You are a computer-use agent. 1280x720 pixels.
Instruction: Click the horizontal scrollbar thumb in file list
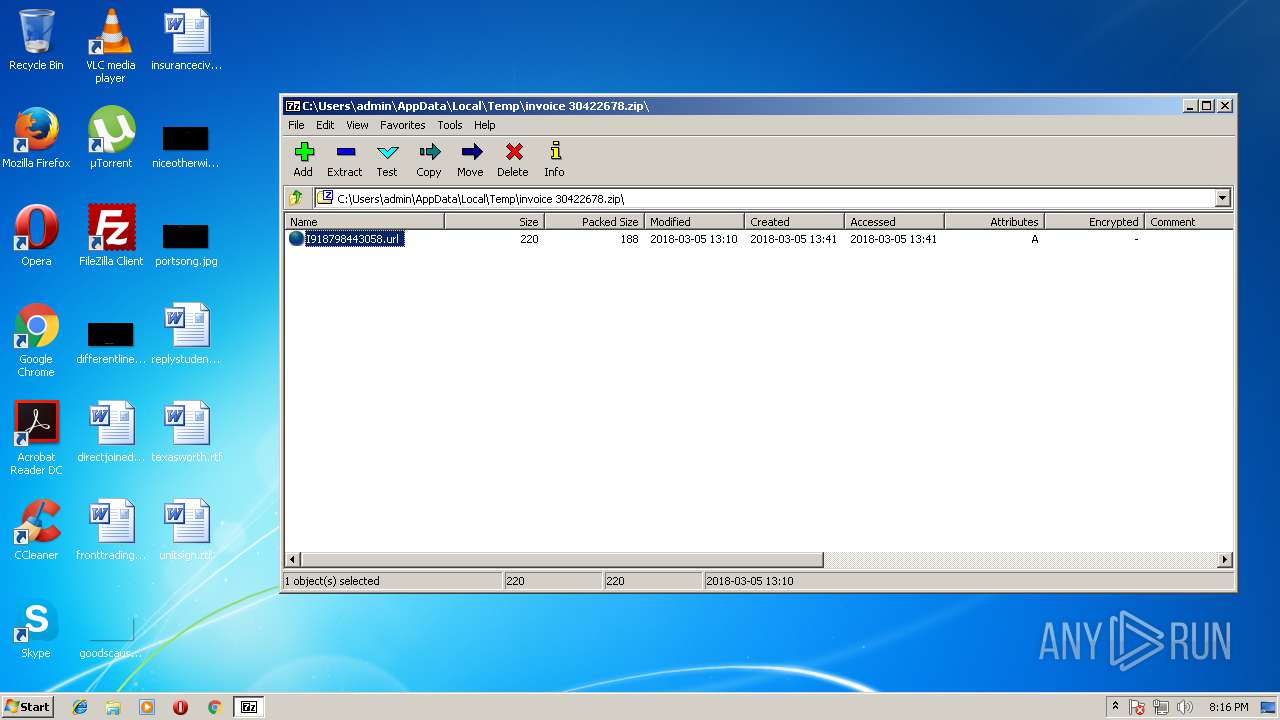pyautogui.click(x=561, y=560)
